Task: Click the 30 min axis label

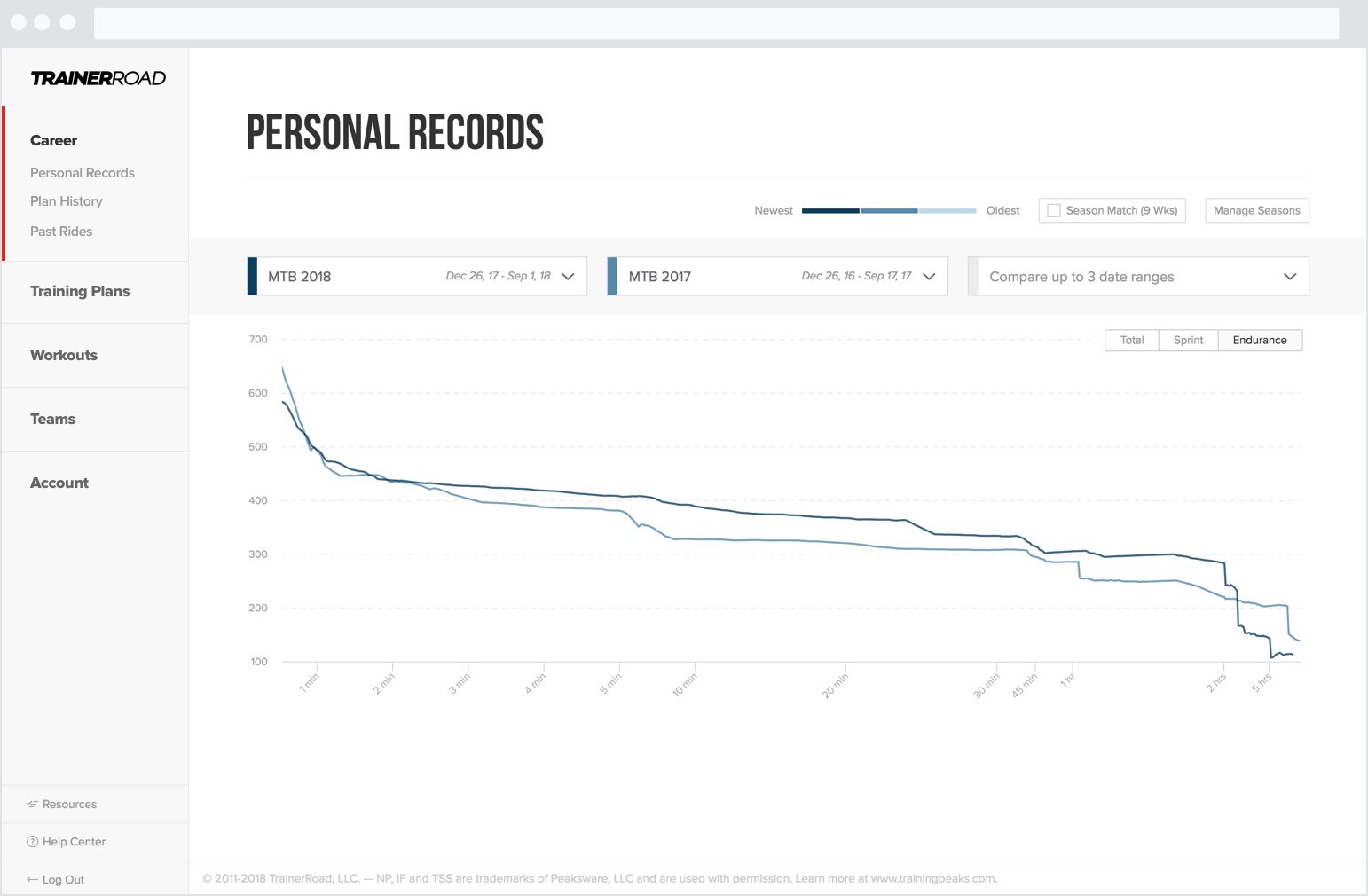Action: pos(987,686)
